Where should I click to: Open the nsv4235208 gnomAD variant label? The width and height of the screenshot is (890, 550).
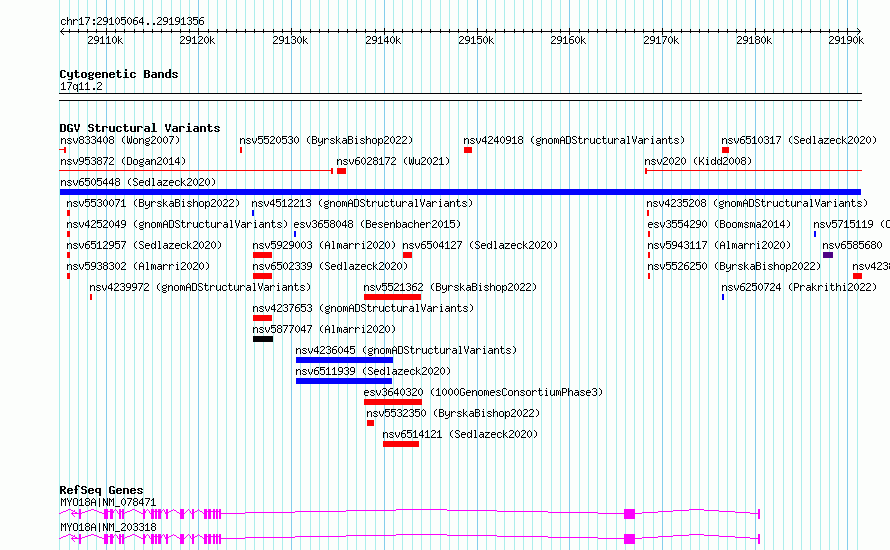(757, 203)
